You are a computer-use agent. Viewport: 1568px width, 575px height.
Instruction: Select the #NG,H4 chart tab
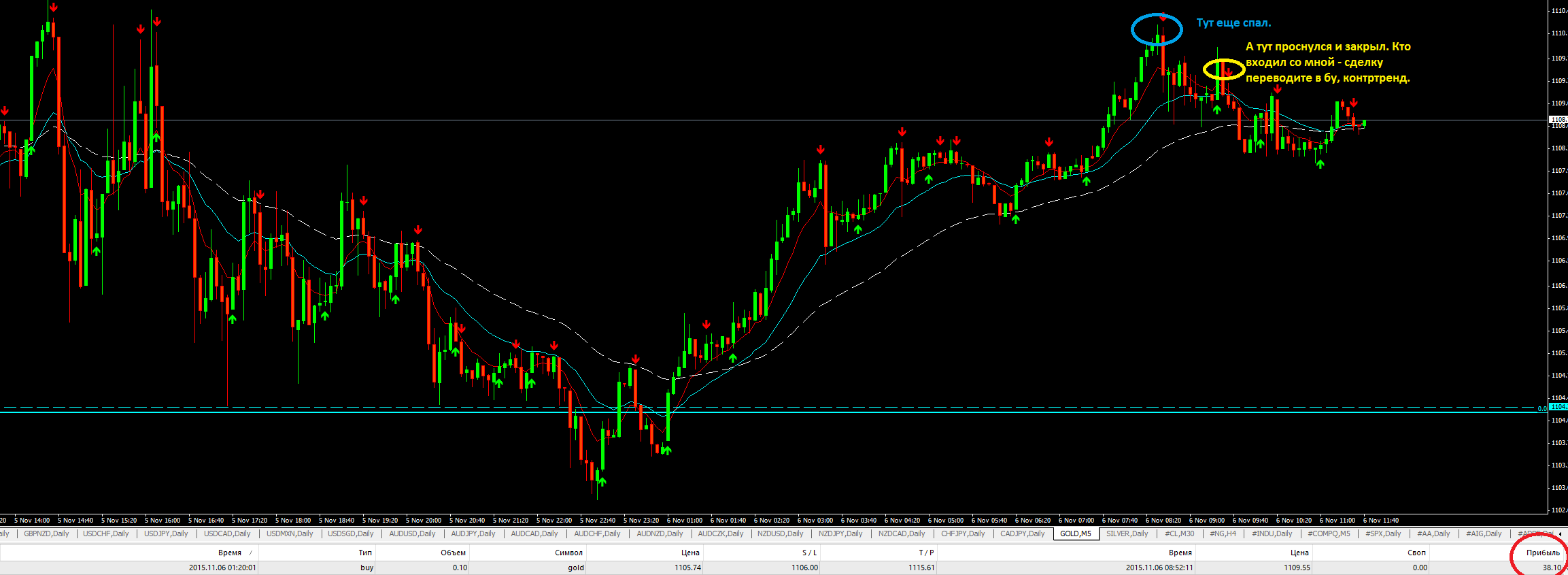(x=1223, y=534)
